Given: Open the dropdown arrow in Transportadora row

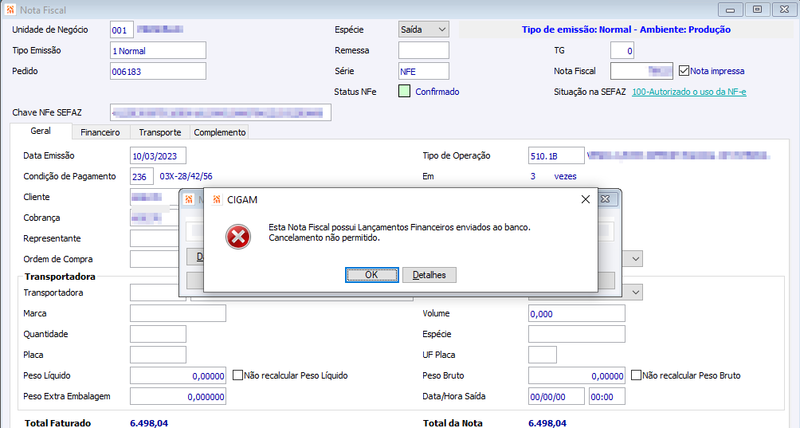Looking at the screenshot, I should pos(635,292).
